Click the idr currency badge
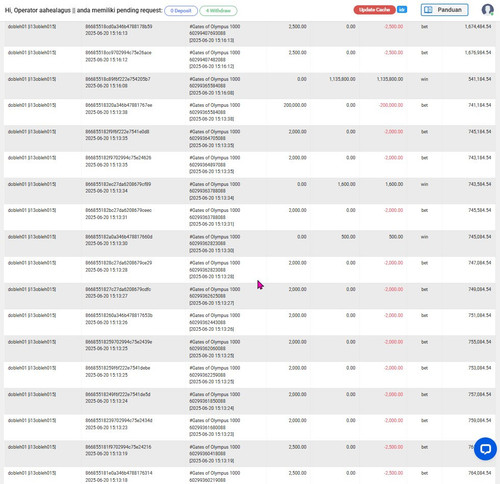 (402, 10)
